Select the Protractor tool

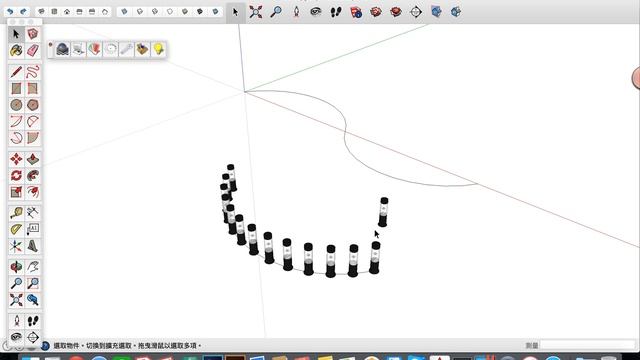point(16,229)
